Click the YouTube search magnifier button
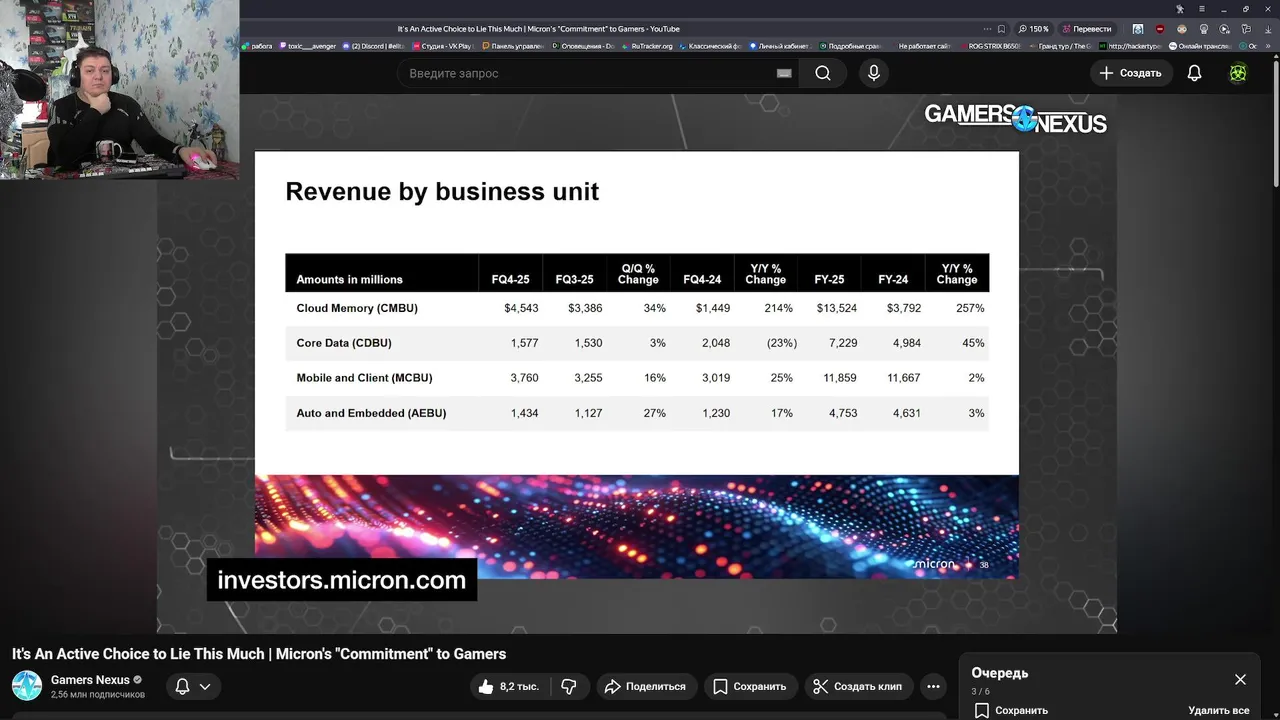Image resolution: width=1280 pixels, height=720 pixels. coord(822,73)
